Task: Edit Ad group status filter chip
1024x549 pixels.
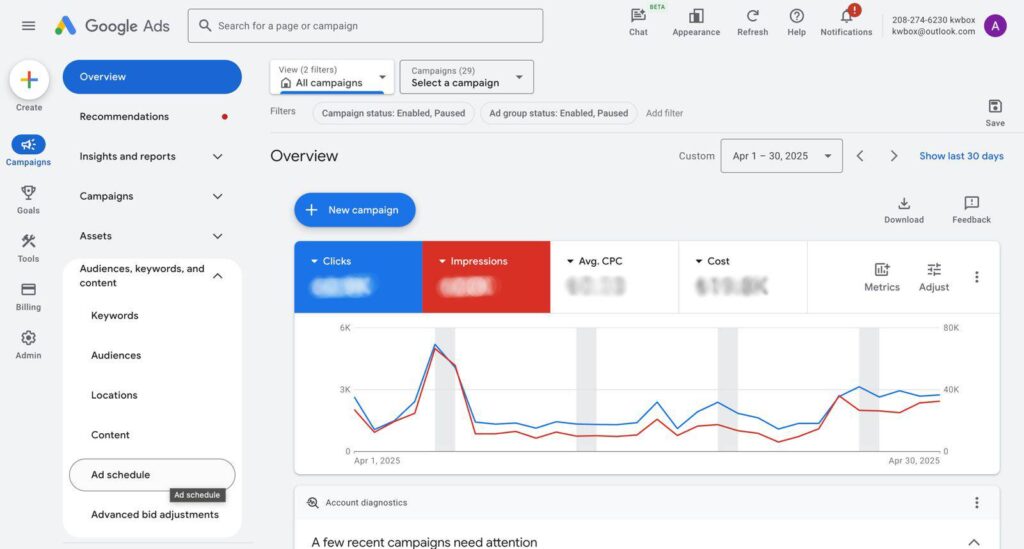Action: coord(558,113)
